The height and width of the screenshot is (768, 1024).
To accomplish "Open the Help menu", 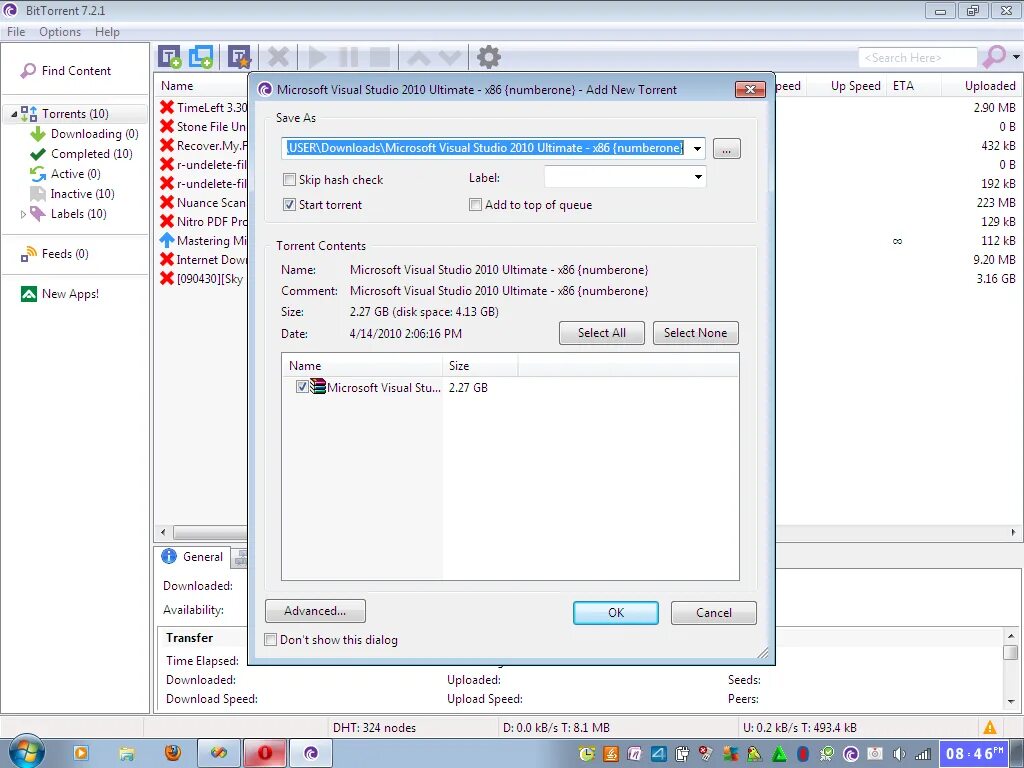I will coord(107,32).
